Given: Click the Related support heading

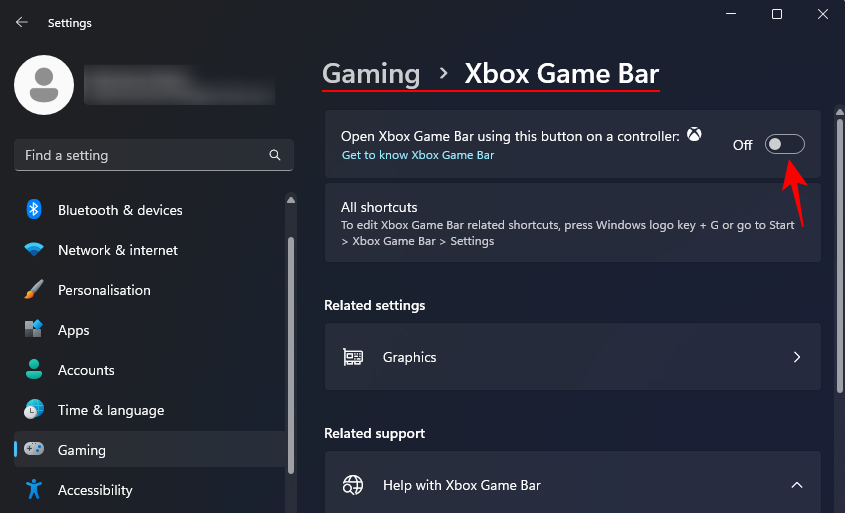Looking at the screenshot, I should 375,434.
